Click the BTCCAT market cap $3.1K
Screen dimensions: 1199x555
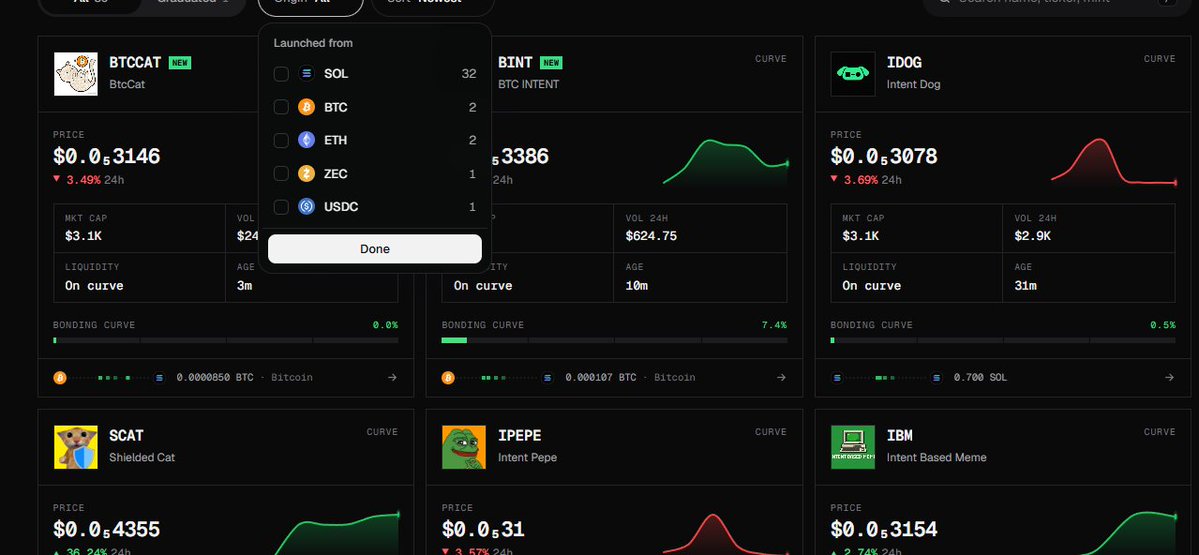[x=83, y=236]
